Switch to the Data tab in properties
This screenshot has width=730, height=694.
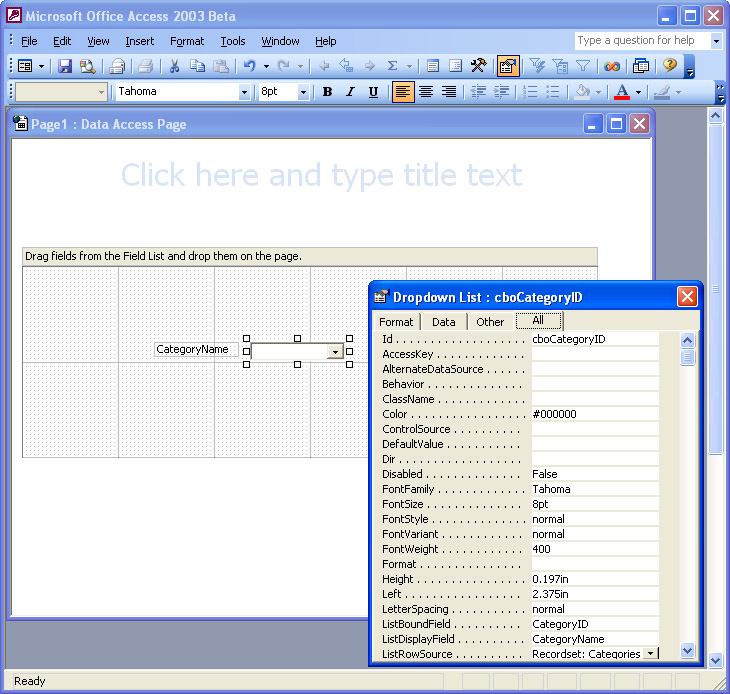(444, 322)
